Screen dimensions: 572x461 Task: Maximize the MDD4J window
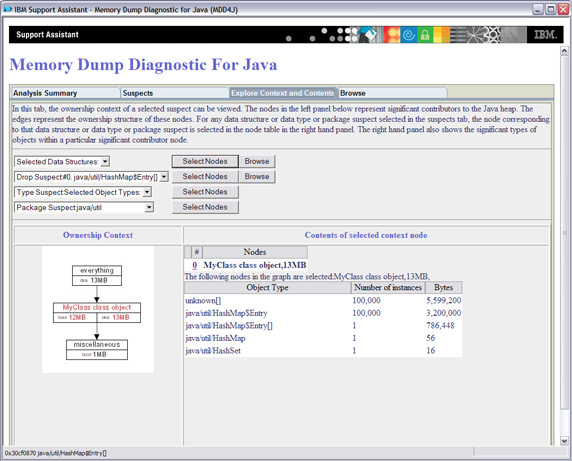[x=551, y=9]
